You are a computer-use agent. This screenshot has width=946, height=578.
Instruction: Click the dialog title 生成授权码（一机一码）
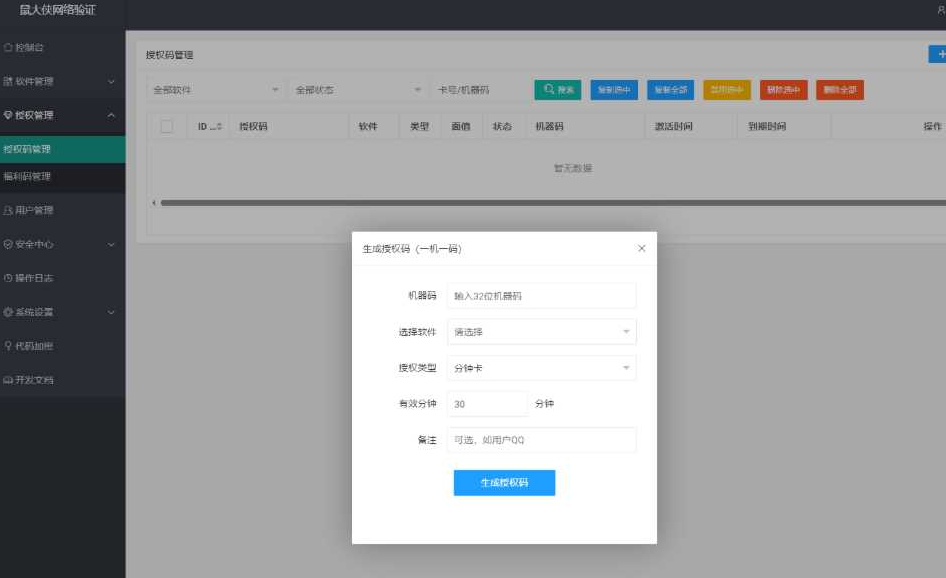[x=412, y=249]
